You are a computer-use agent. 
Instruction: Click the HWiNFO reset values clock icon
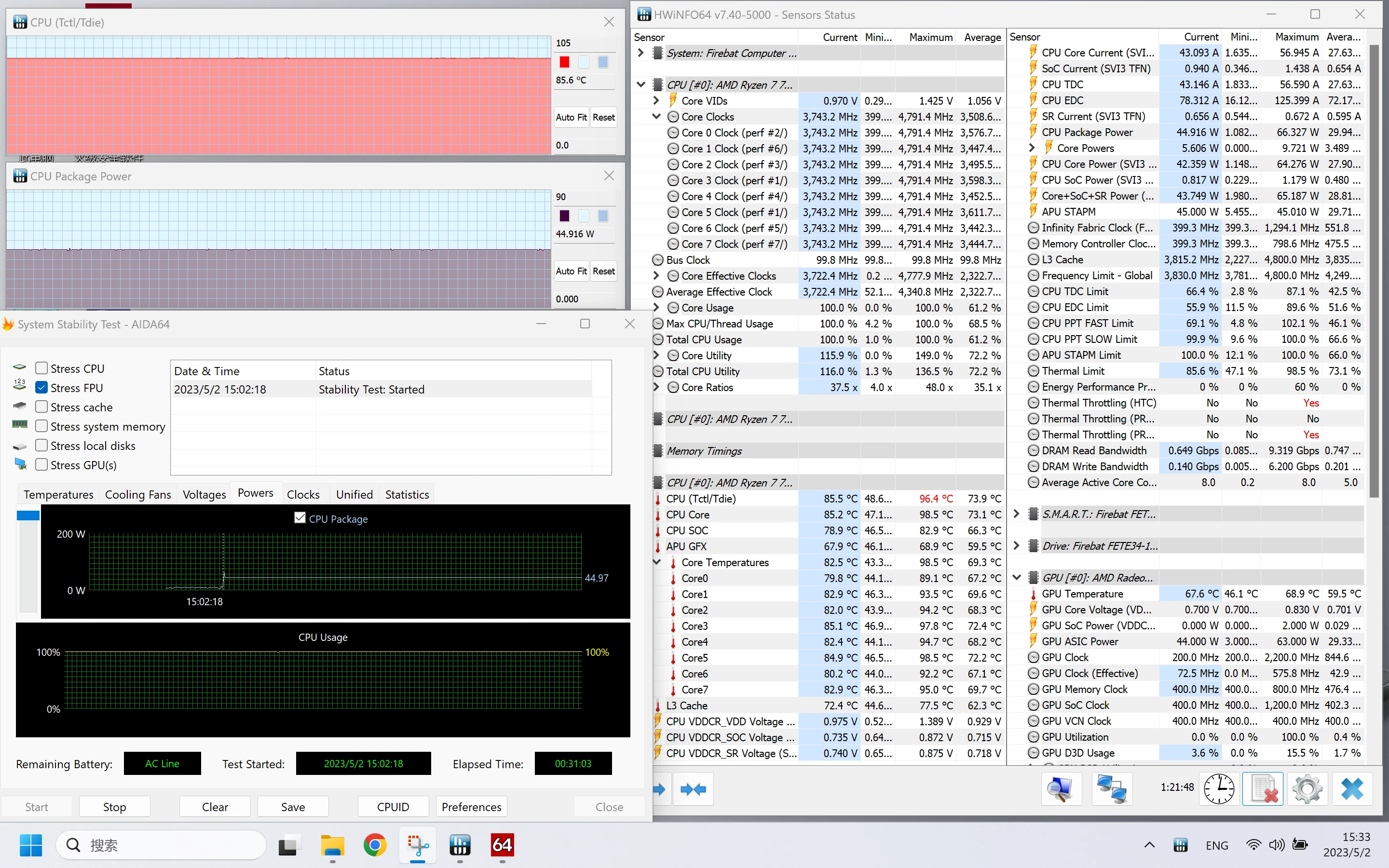(1219, 788)
